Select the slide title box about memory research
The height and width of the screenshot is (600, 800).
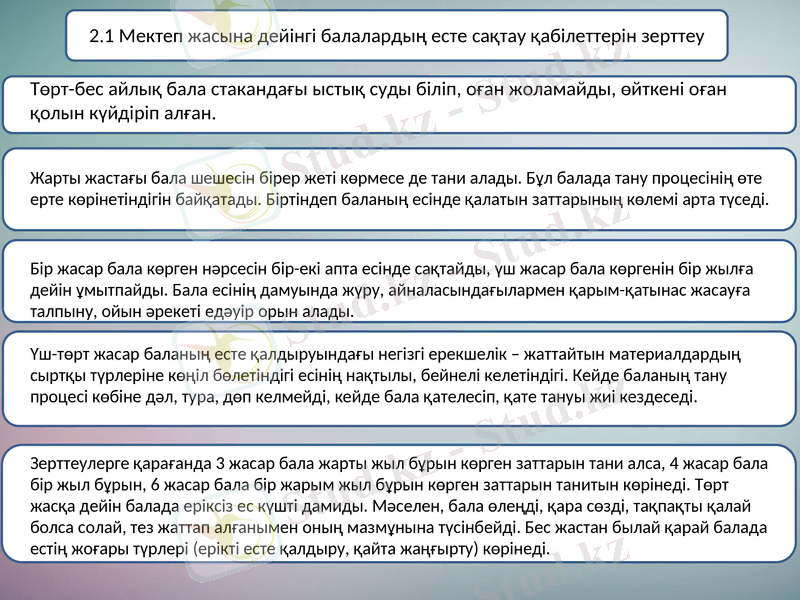(x=400, y=32)
